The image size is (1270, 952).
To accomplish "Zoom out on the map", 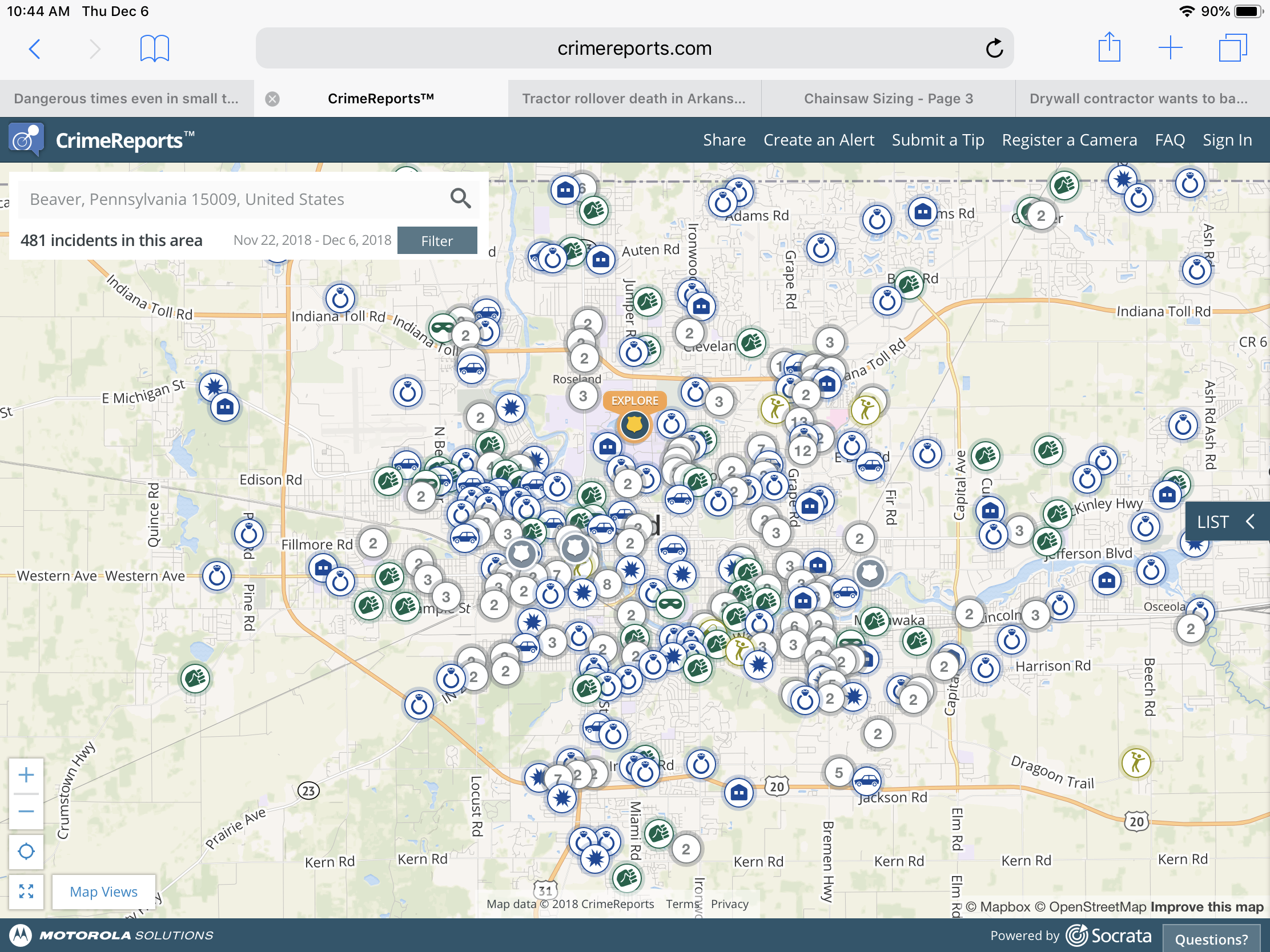I will point(26,812).
